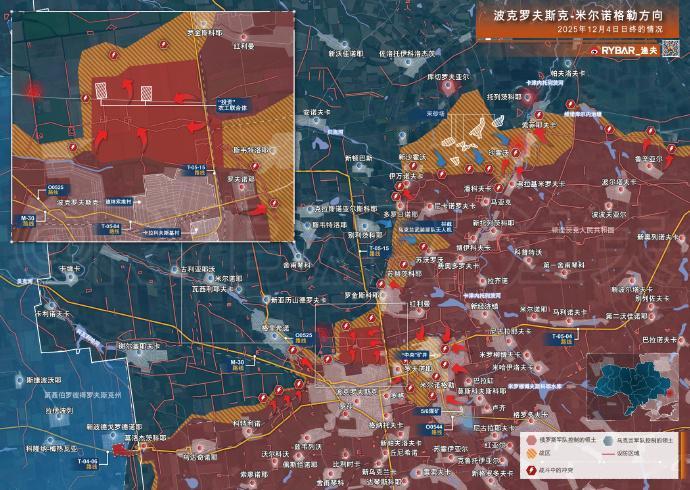This screenshot has width=690, height=490.
Task: Click the T-05-04 road label in the inset
Action: [111, 228]
